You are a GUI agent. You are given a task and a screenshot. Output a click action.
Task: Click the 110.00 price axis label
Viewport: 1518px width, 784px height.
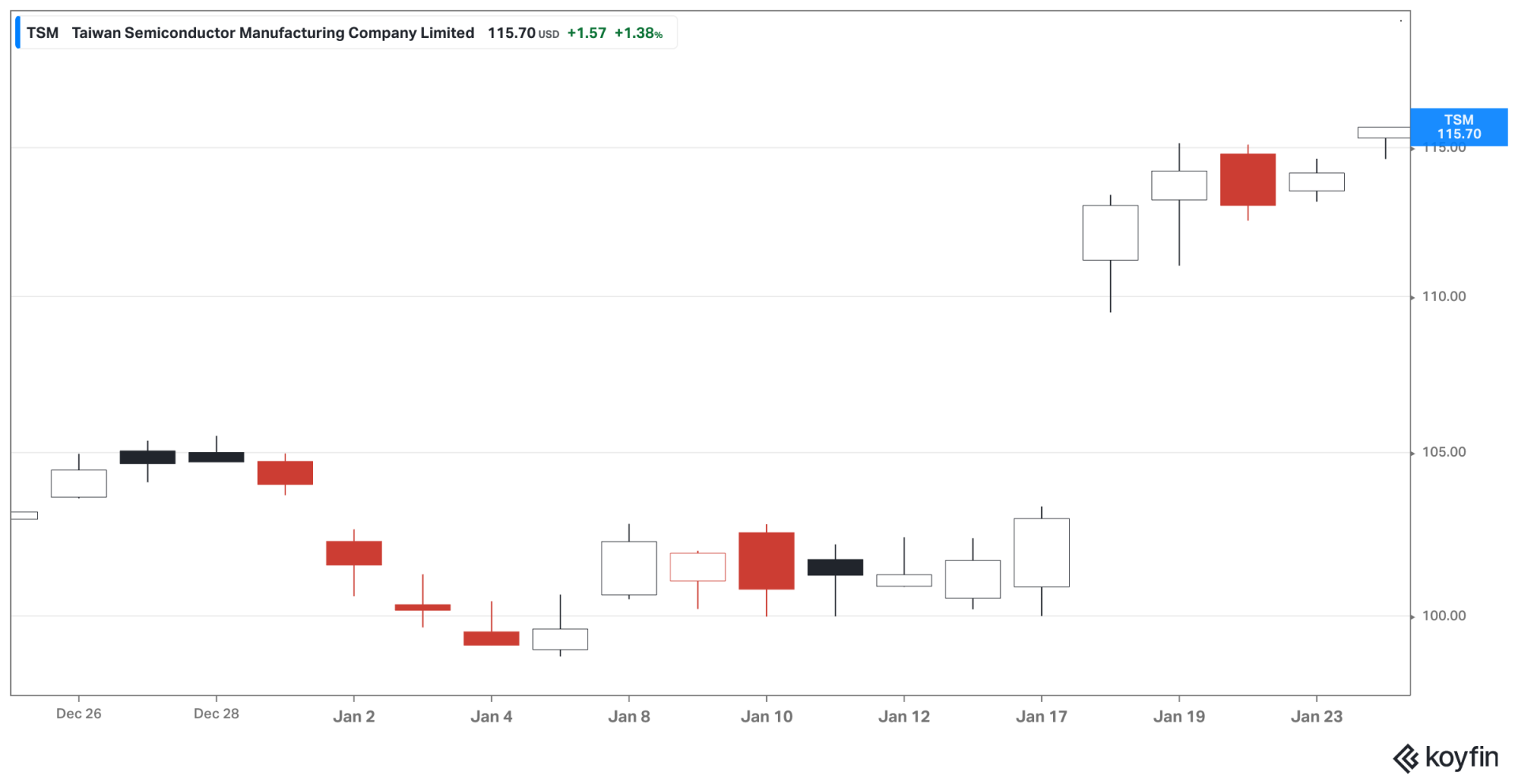click(1444, 296)
